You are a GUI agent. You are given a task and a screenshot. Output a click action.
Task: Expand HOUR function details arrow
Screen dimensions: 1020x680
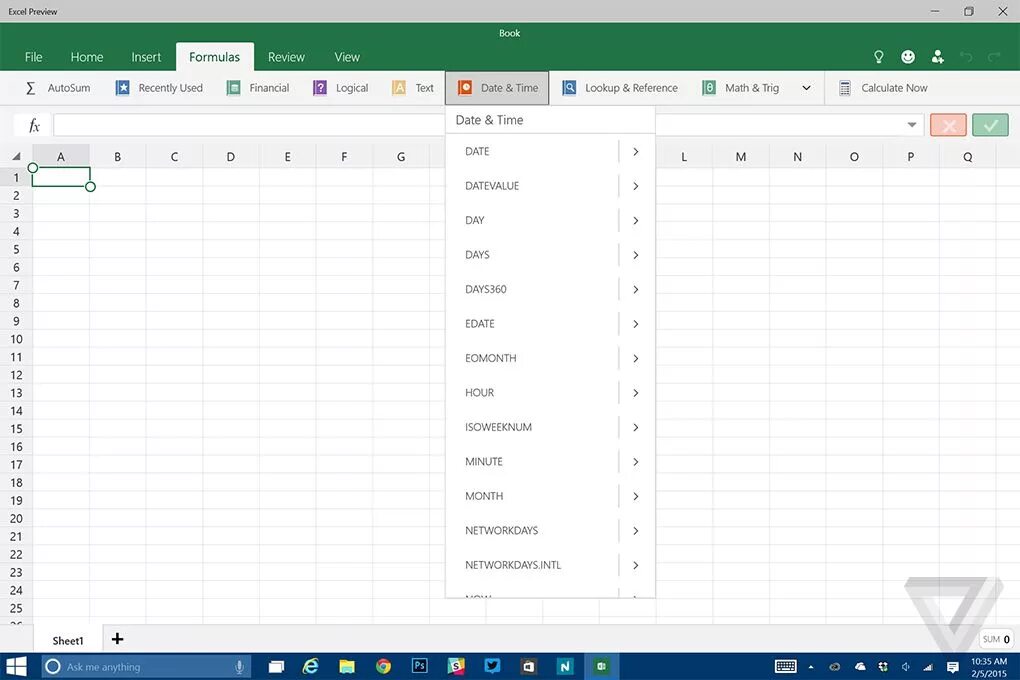[x=636, y=393]
